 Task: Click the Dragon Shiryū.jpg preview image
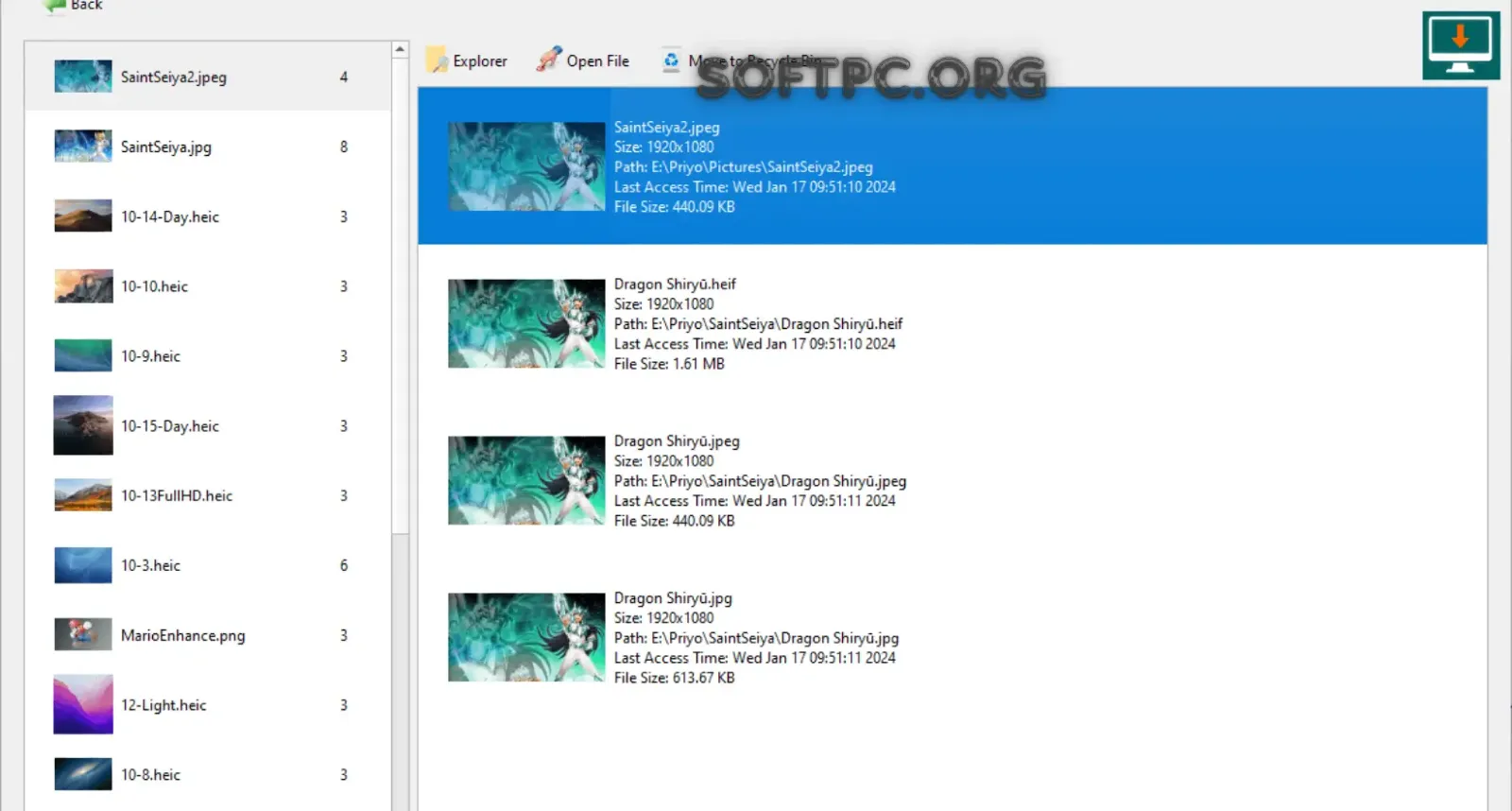pyautogui.click(x=526, y=637)
